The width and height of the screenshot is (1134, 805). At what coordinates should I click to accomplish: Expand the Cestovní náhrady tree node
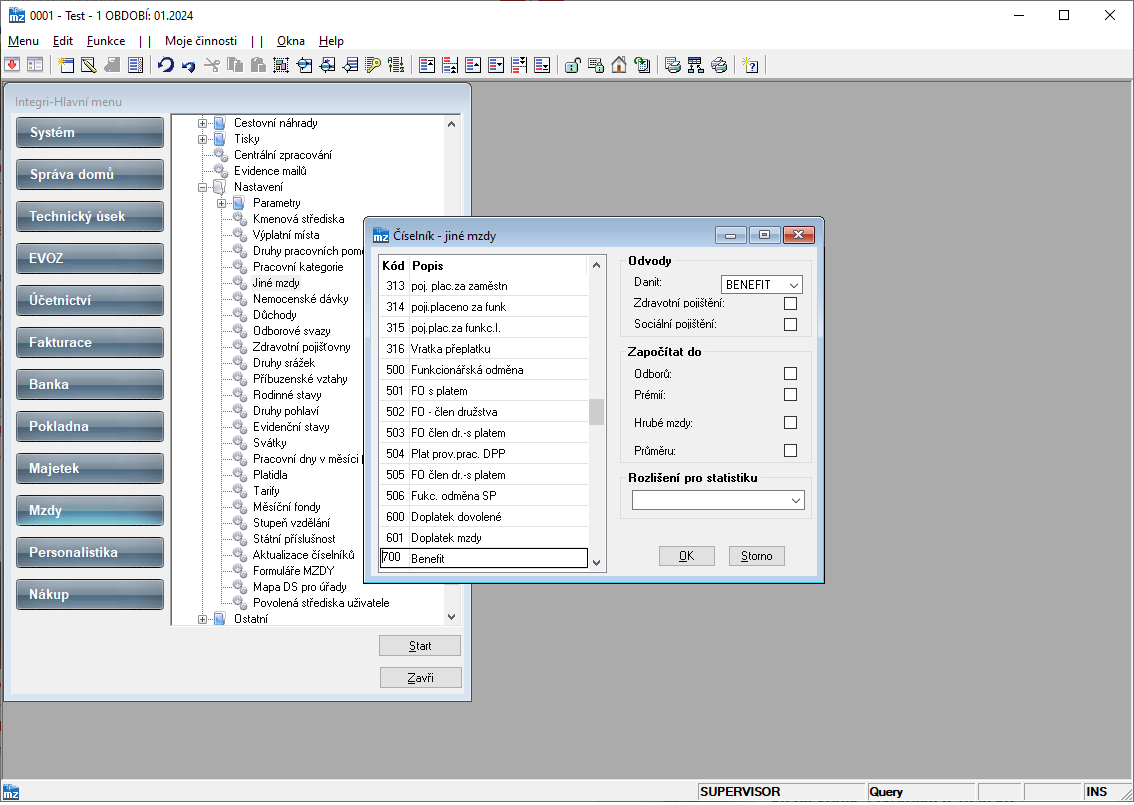pos(202,124)
